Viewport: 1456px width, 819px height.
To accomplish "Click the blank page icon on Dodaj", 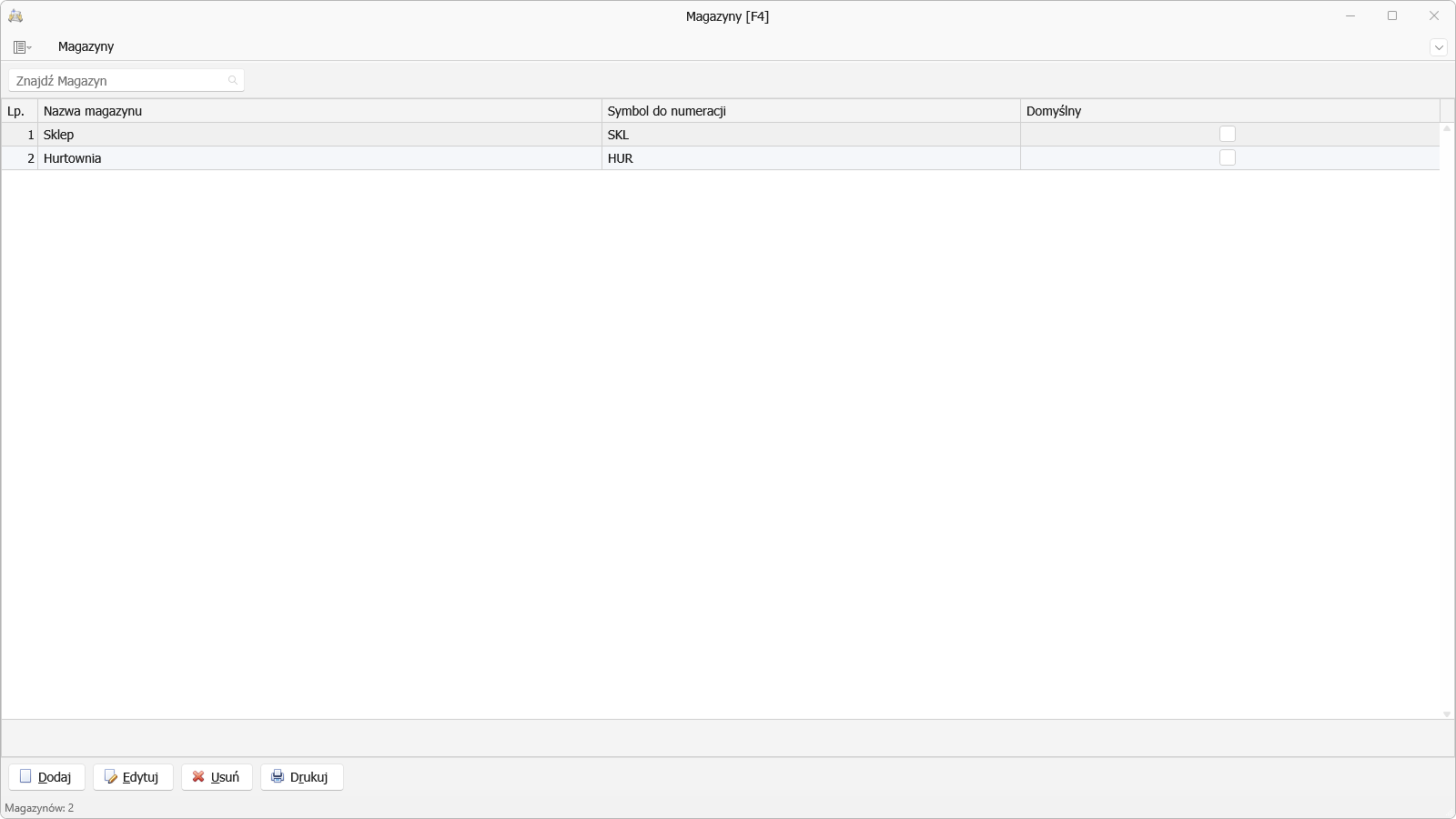I will 25,776.
